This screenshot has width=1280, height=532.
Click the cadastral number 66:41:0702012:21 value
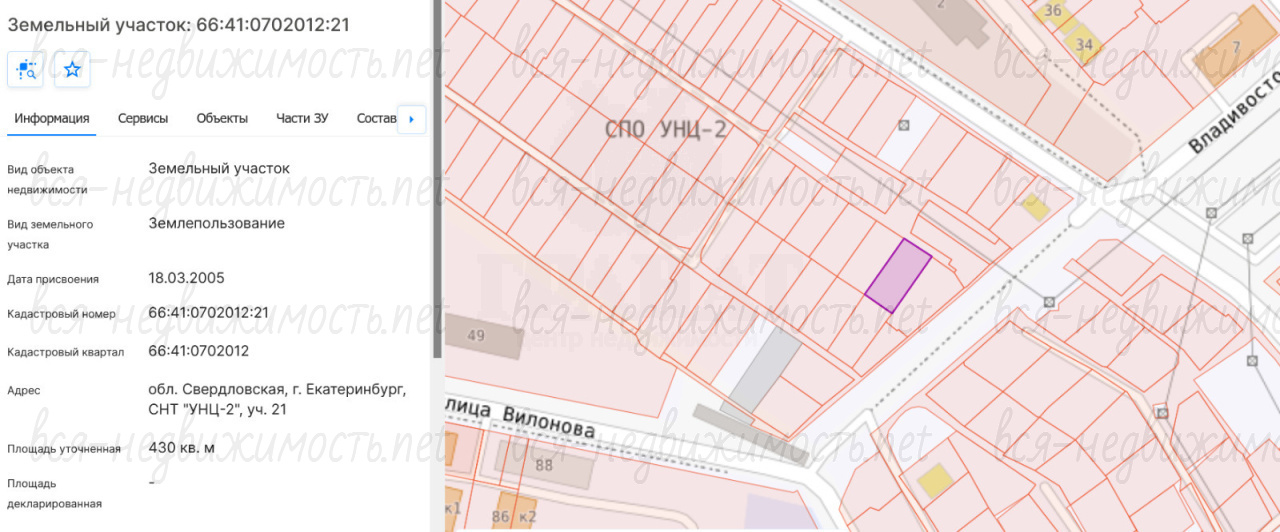tap(208, 313)
